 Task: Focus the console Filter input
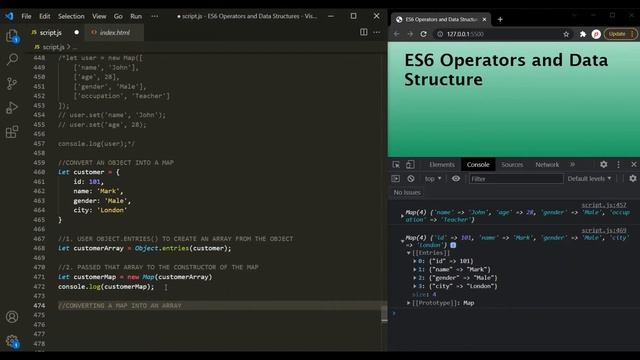point(516,179)
